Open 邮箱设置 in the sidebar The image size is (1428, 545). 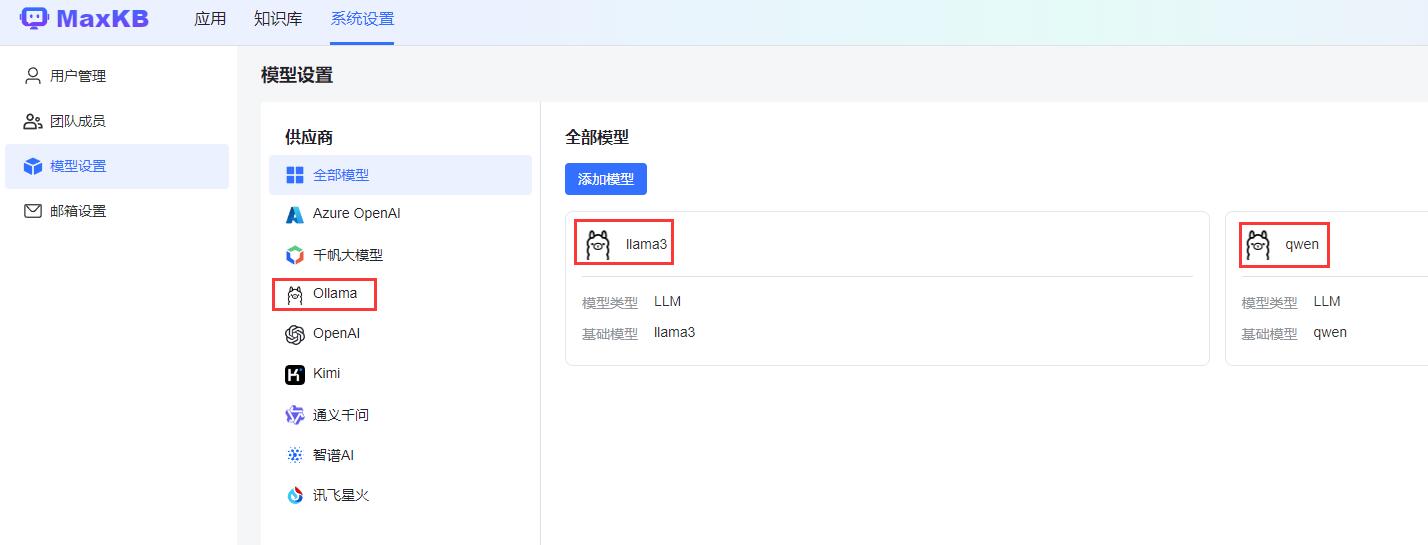[x=77, y=211]
